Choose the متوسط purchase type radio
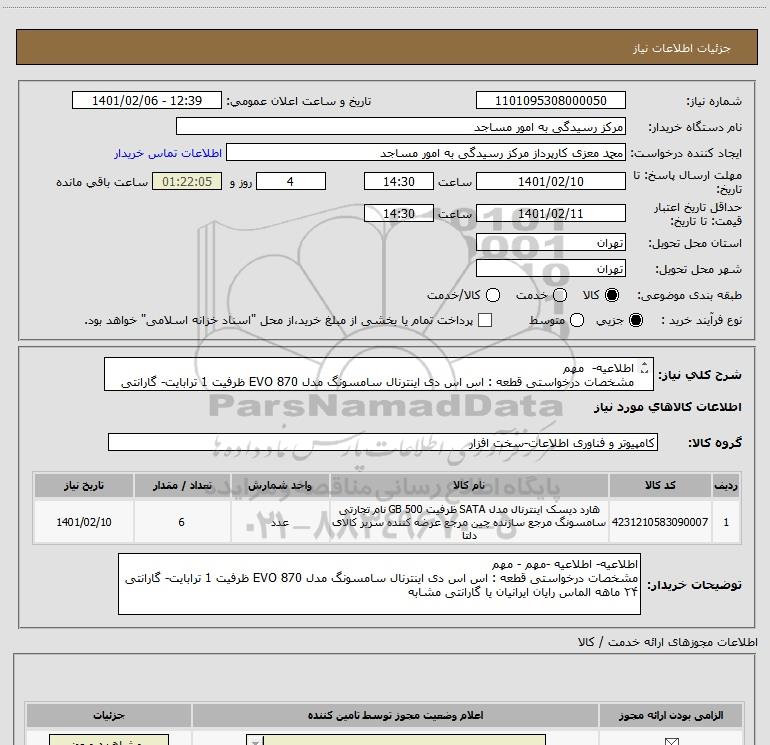This screenshot has height=745, width=770. [x=577, y=320]
